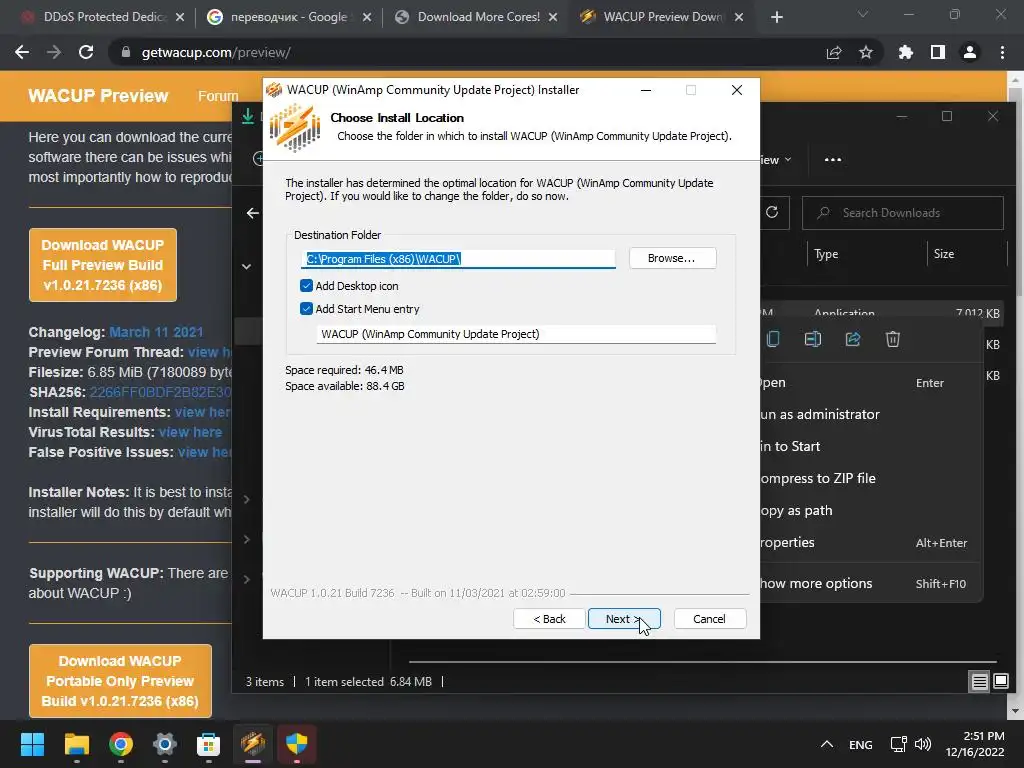Open Browse for destination folder
This screenshot has height=768, width=1024.
tap(672, 258)
